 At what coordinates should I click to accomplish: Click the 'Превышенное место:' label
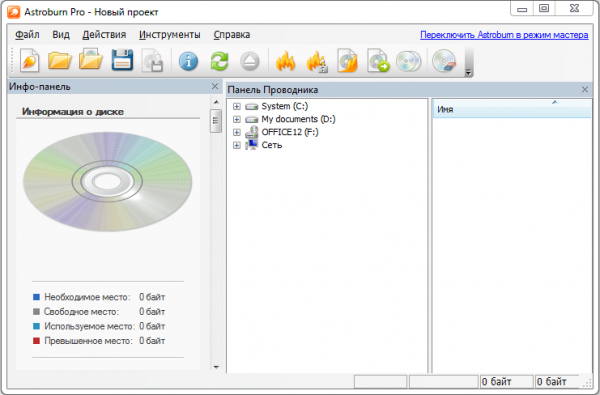[88, 341]
